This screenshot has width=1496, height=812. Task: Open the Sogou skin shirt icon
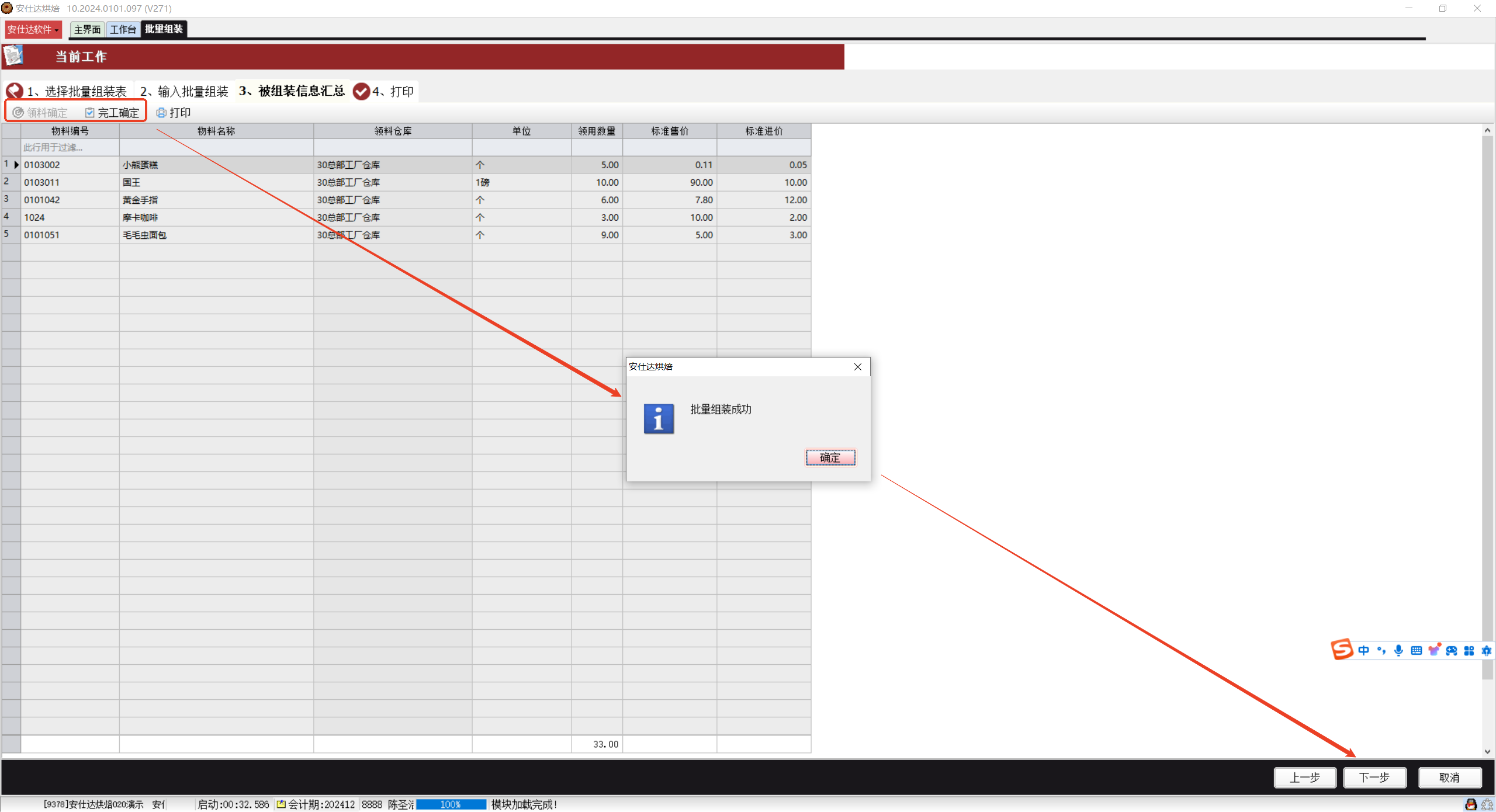coord(1433,650)
